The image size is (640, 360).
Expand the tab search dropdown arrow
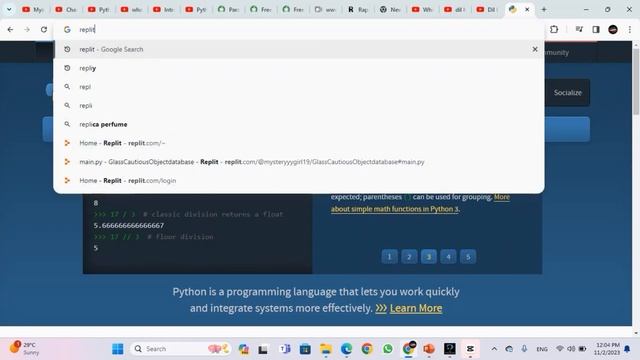coord(9,9)
